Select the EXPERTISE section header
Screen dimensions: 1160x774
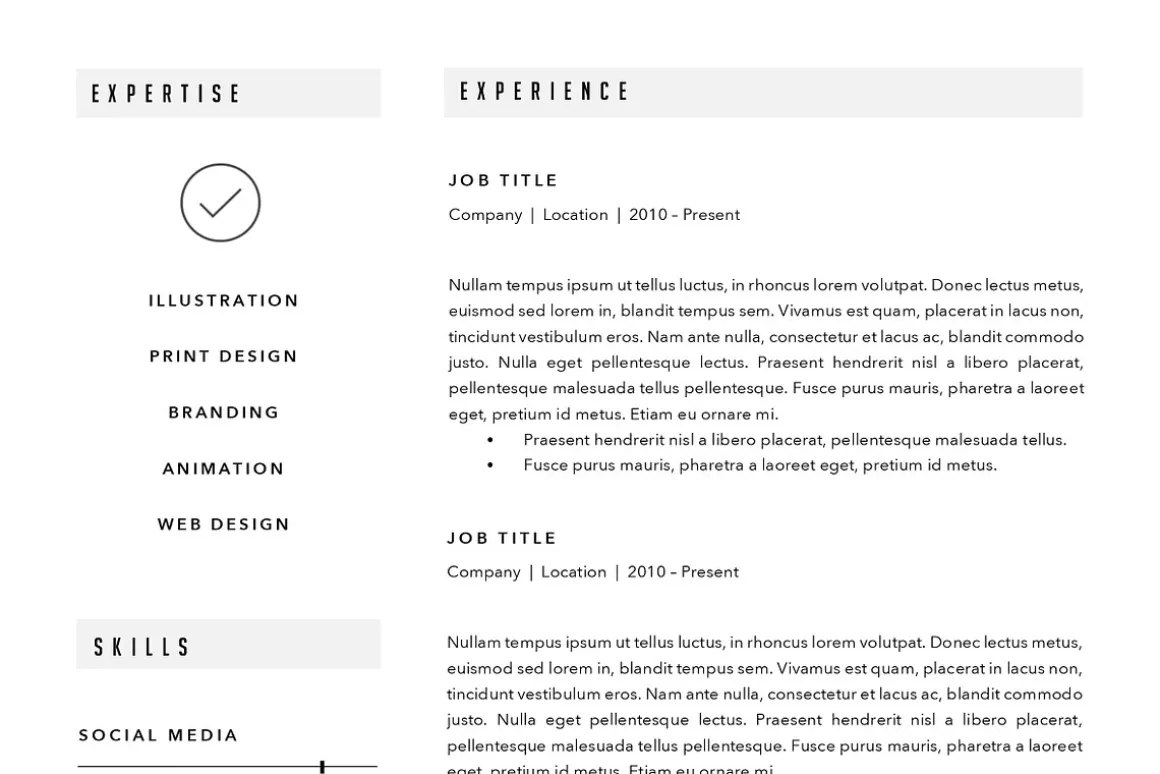pos(228,93)
